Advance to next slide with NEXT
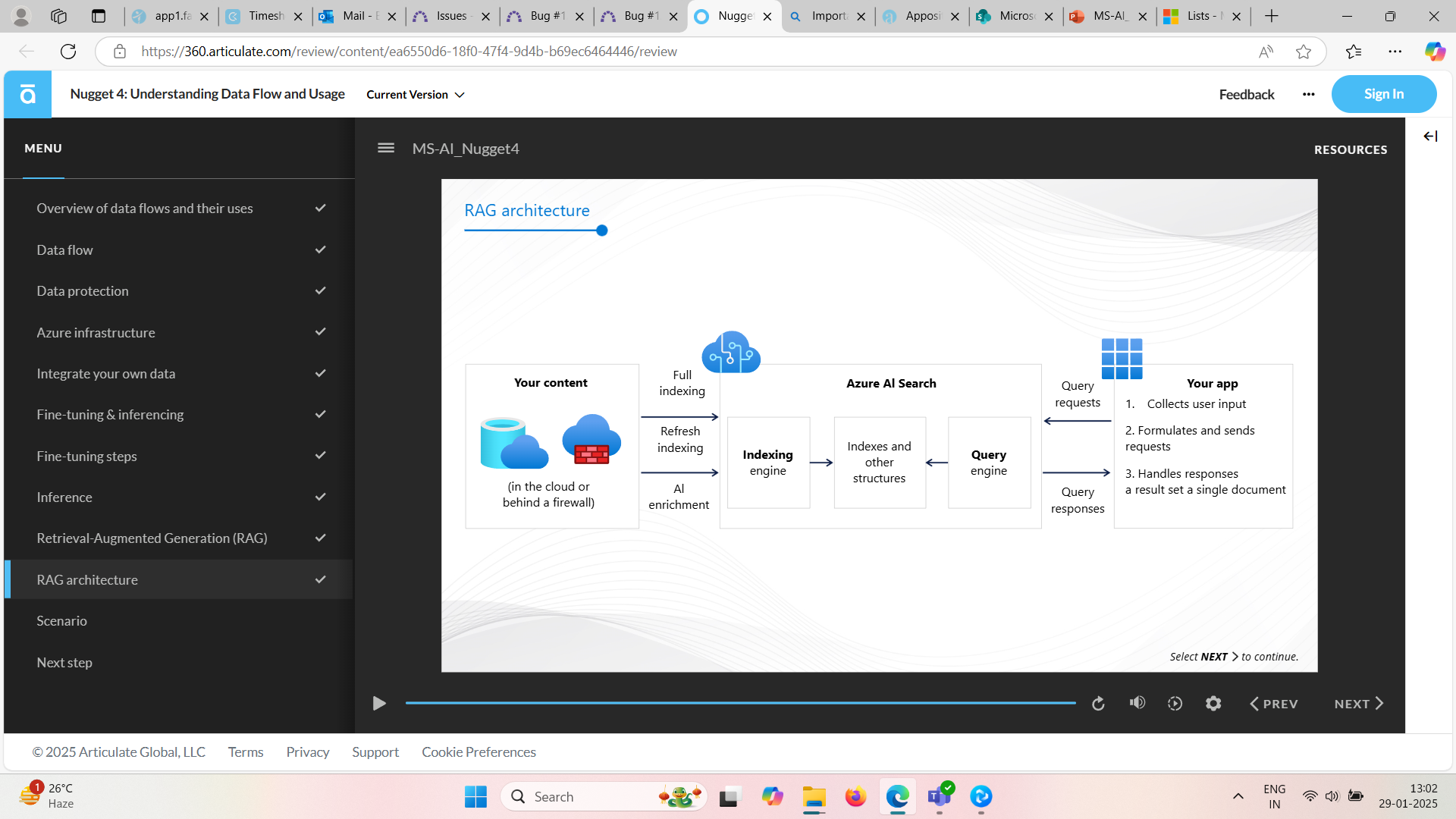The height and width of the screenshot is (819, 1456). tap(1359, 704)
